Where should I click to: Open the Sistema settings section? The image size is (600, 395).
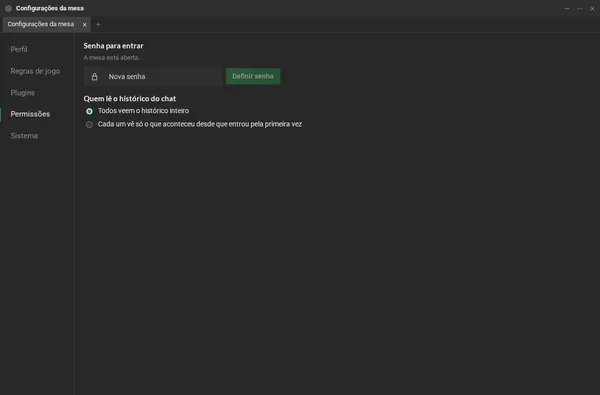coord(24,135)
